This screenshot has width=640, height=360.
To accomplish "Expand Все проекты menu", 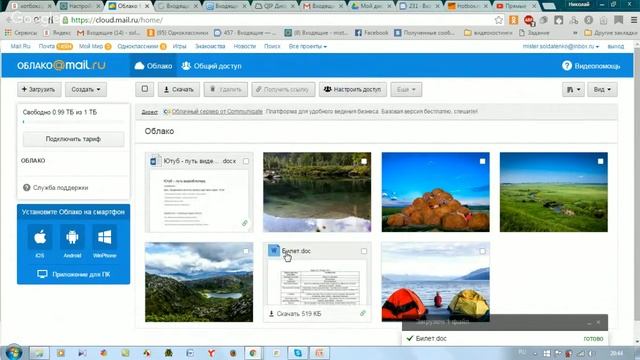I will [x=308, y=47].
